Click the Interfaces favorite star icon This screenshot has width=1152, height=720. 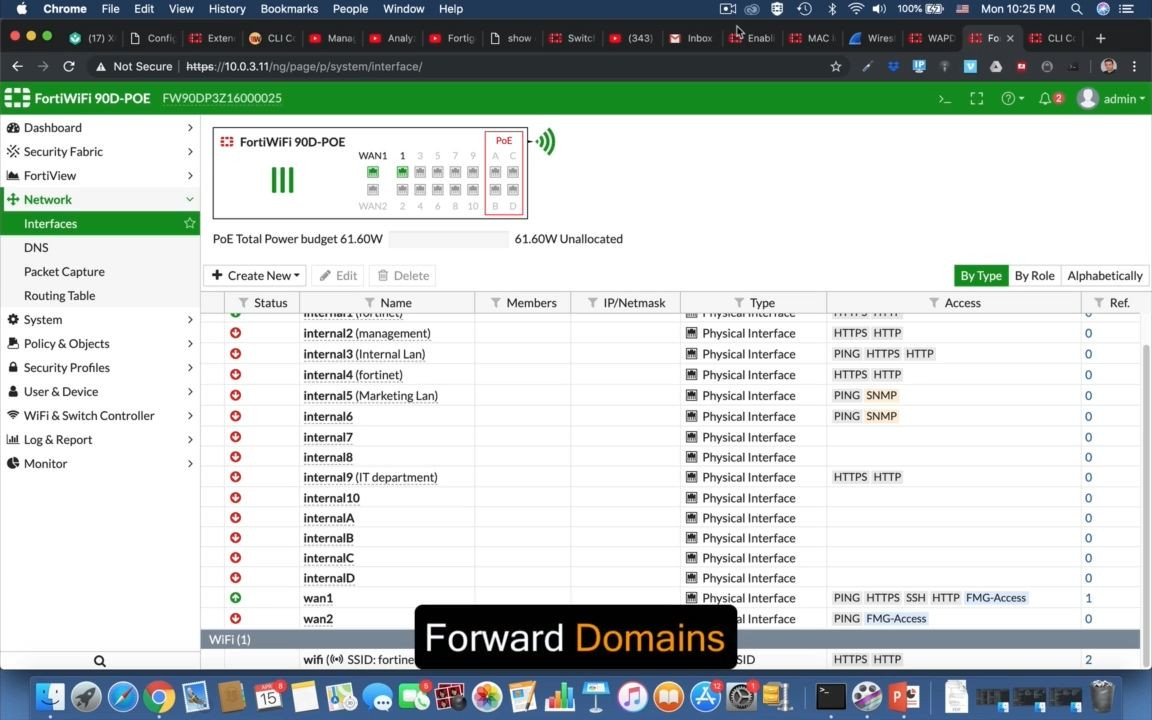(189, 224)
